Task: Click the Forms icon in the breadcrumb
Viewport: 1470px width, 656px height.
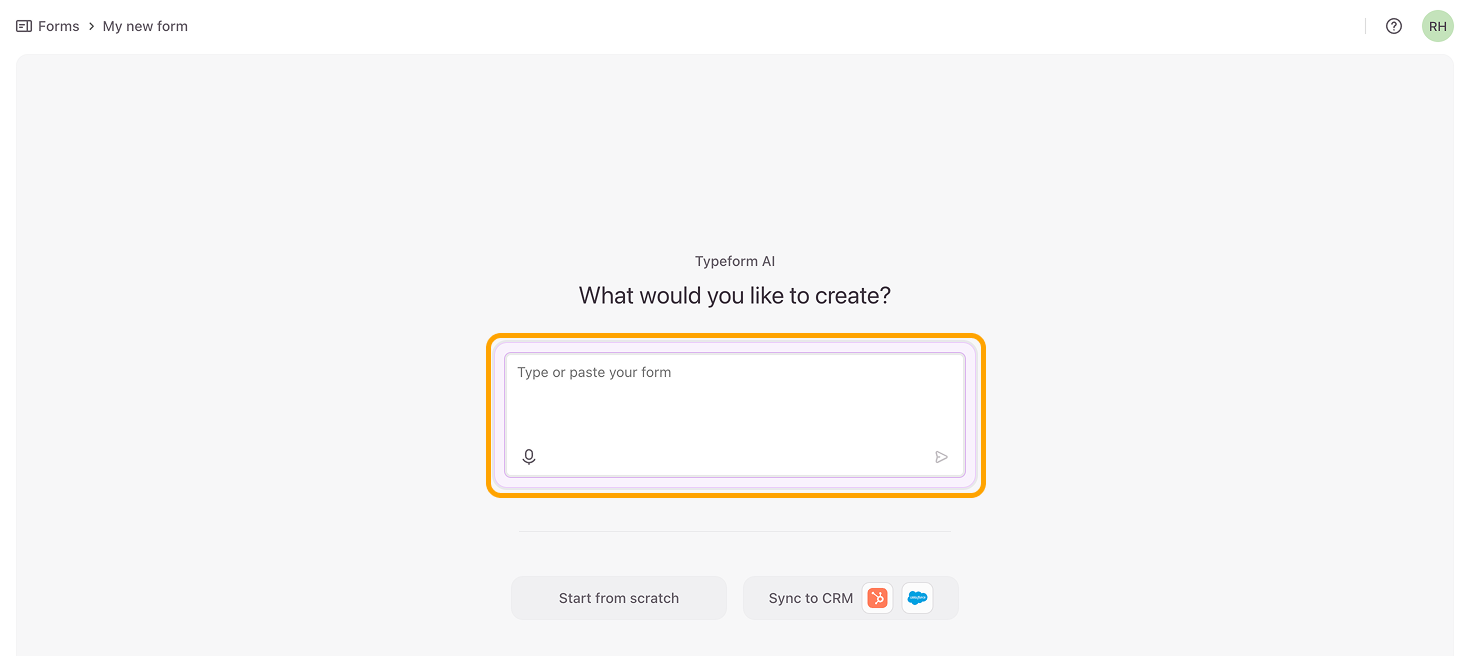Action: [x=24, y=26]
